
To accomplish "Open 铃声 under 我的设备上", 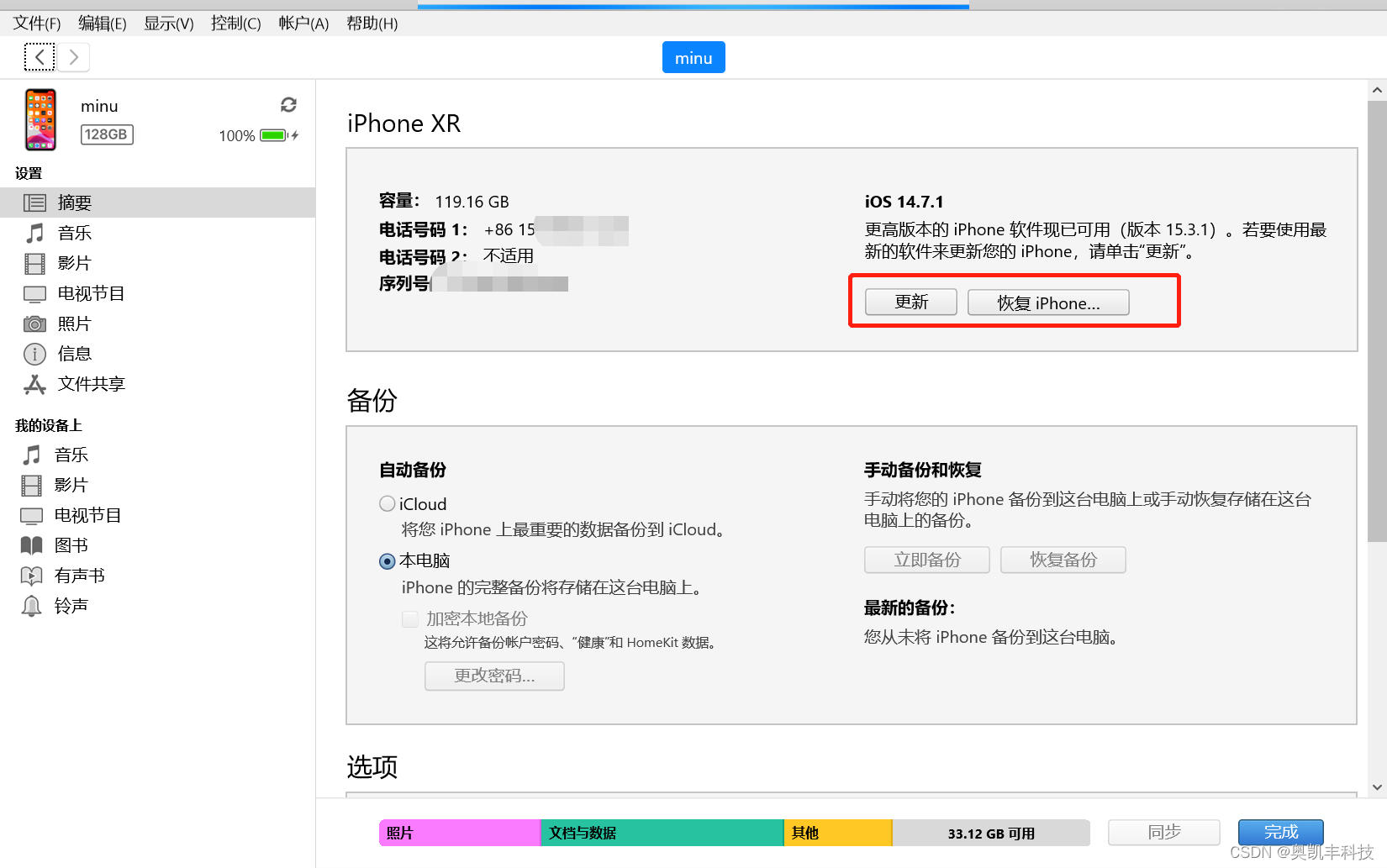I will (x=71, y=605).
